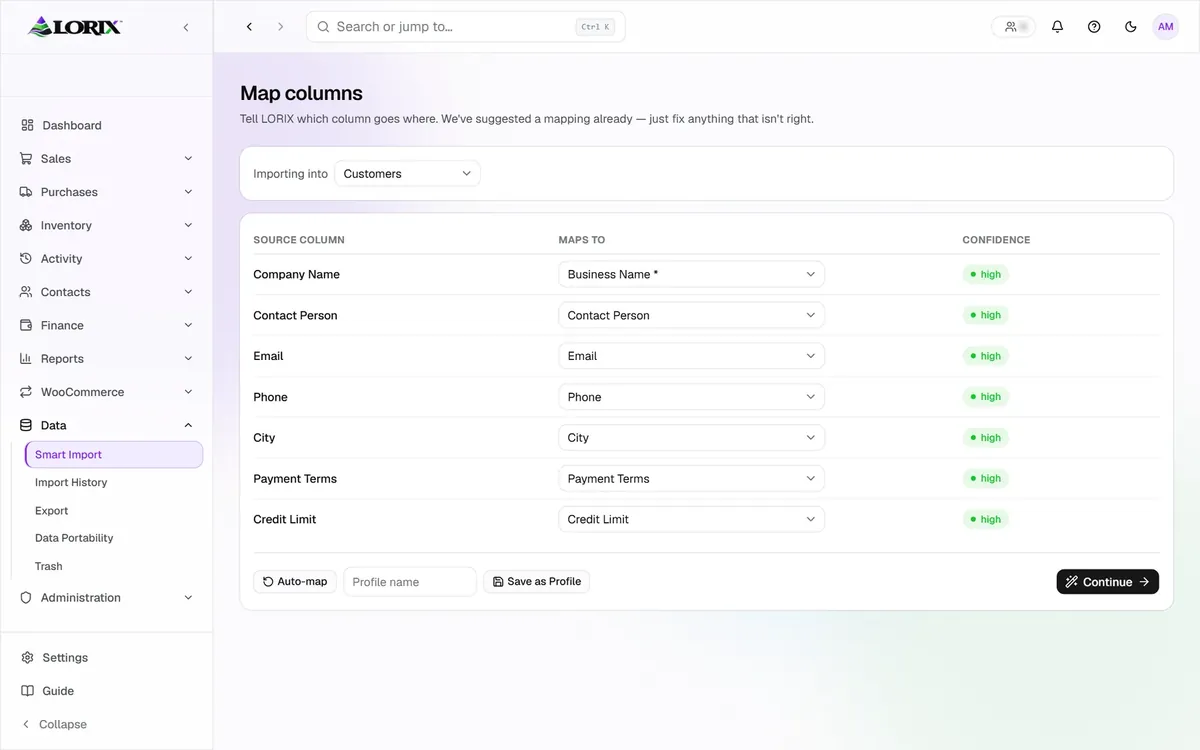Click the Dashboard icon in sidebar
Image resolution: width=1200 pixels, height=750 pixels.
coord(27,125)
